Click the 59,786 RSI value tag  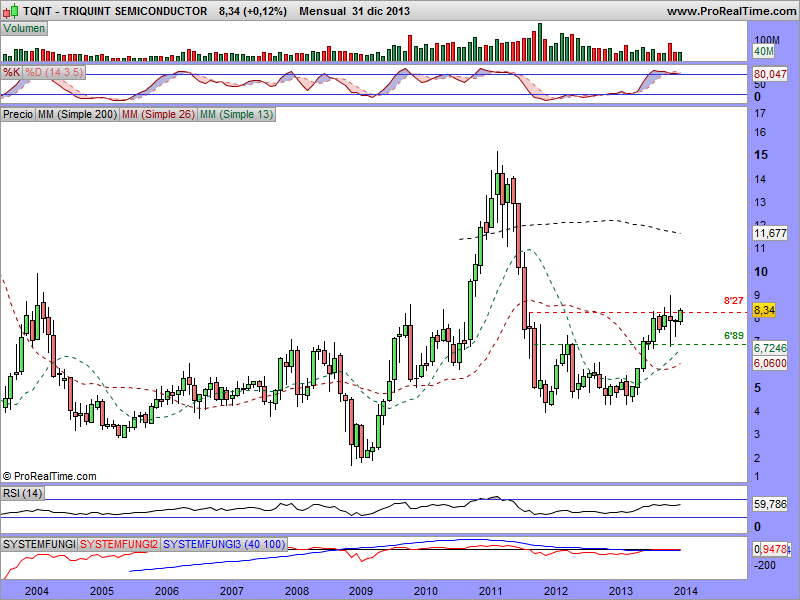click(x=770, y=504)
